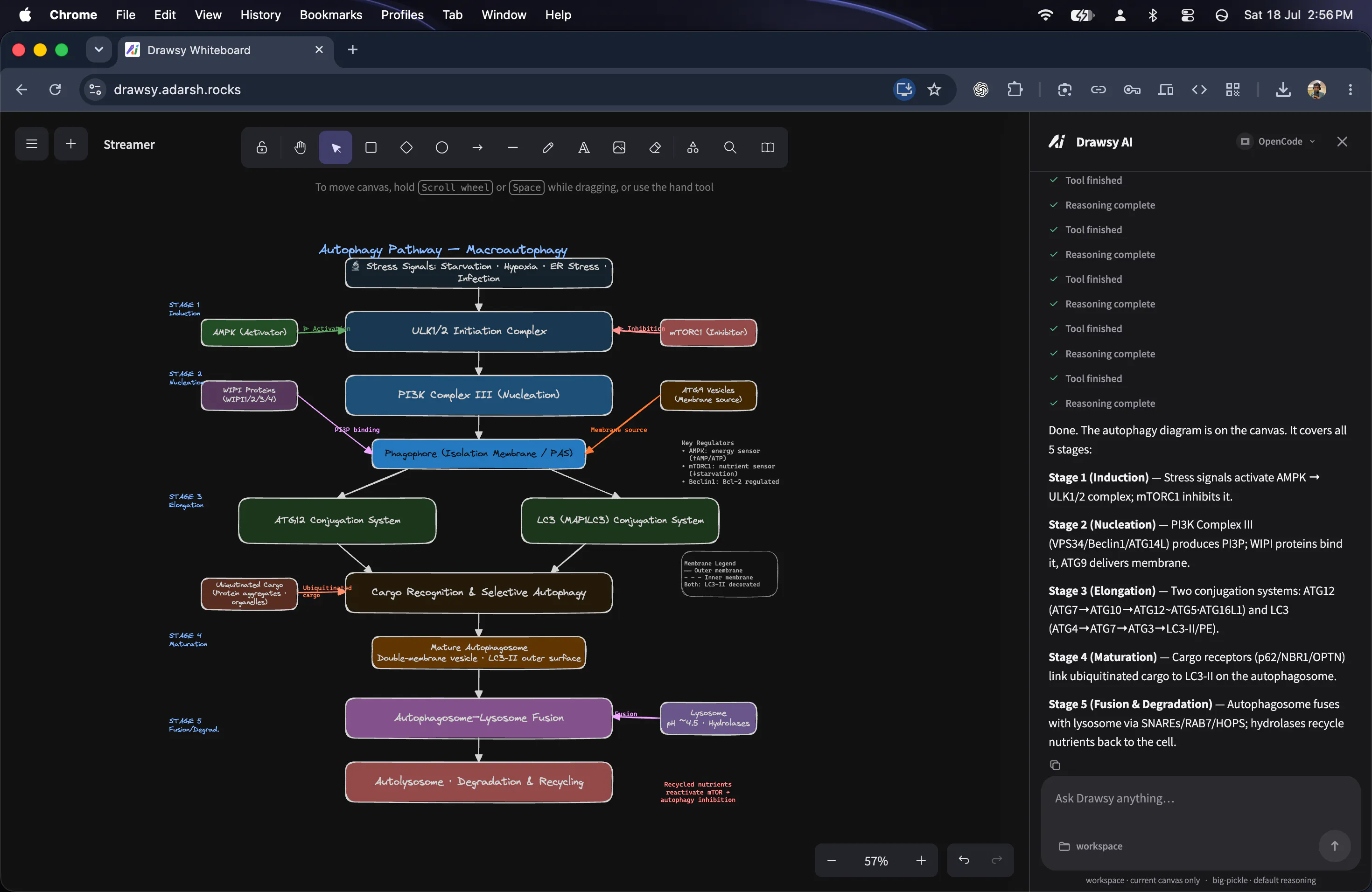
Task: Select the Rectangle tool
Action: coord(371,147)
